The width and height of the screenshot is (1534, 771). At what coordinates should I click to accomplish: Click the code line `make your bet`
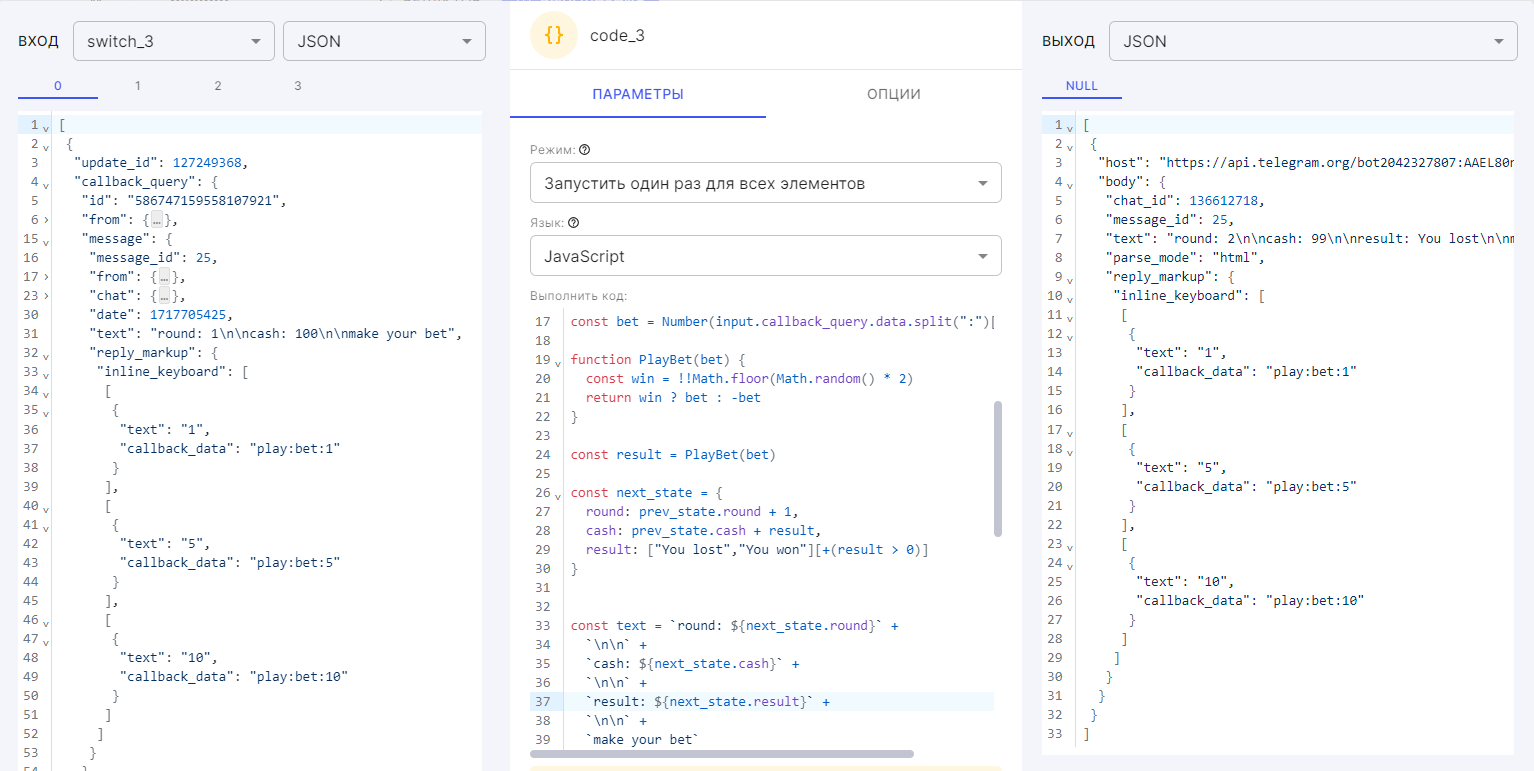[643, 740]
